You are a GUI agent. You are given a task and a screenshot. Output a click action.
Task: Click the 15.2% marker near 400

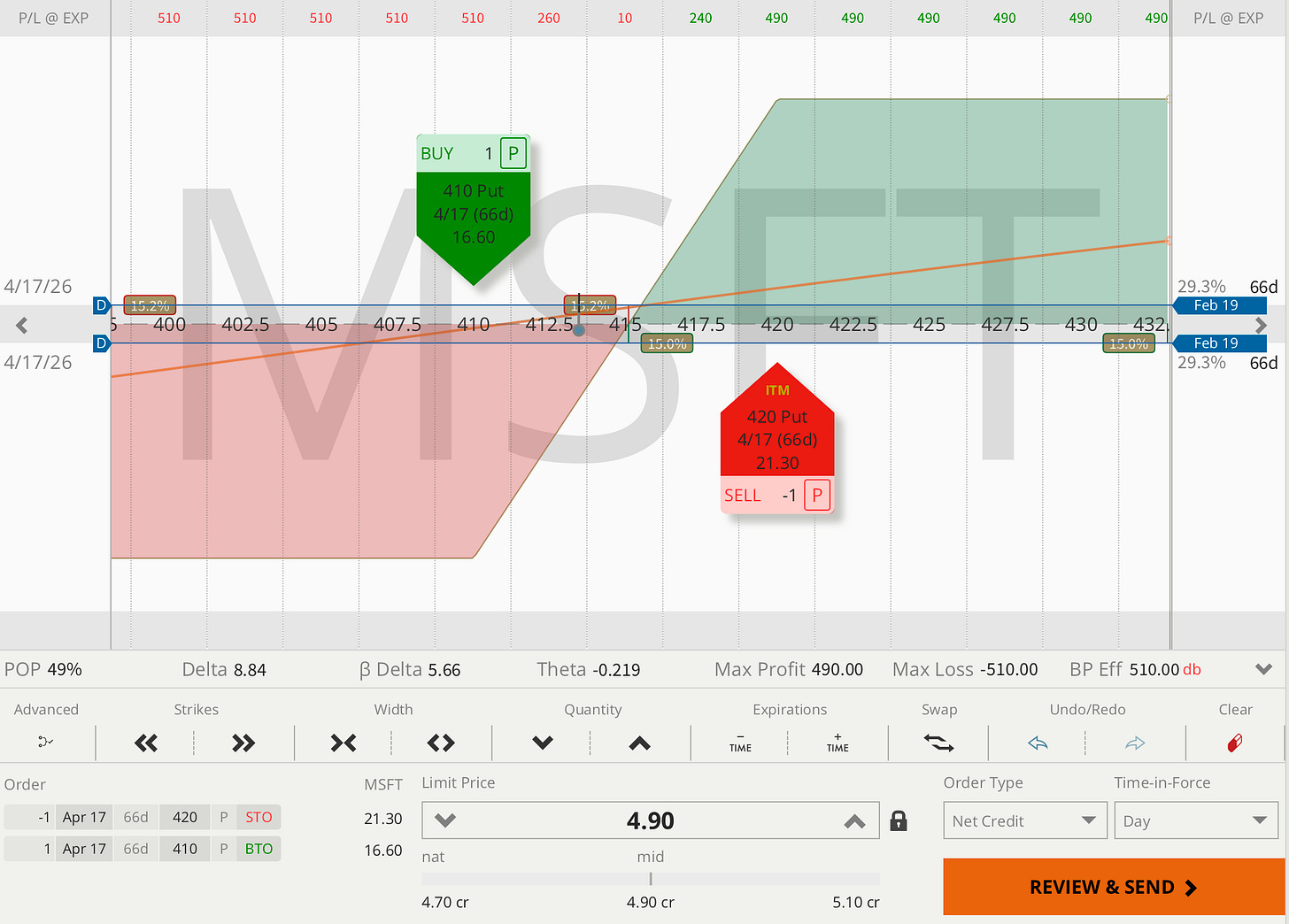coord(150,305)
